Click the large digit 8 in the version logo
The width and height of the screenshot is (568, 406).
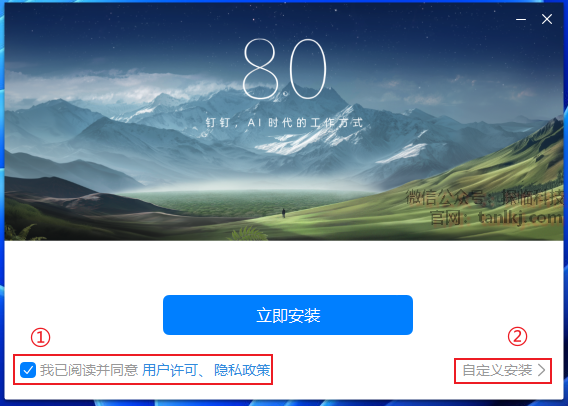click(261, 69)
